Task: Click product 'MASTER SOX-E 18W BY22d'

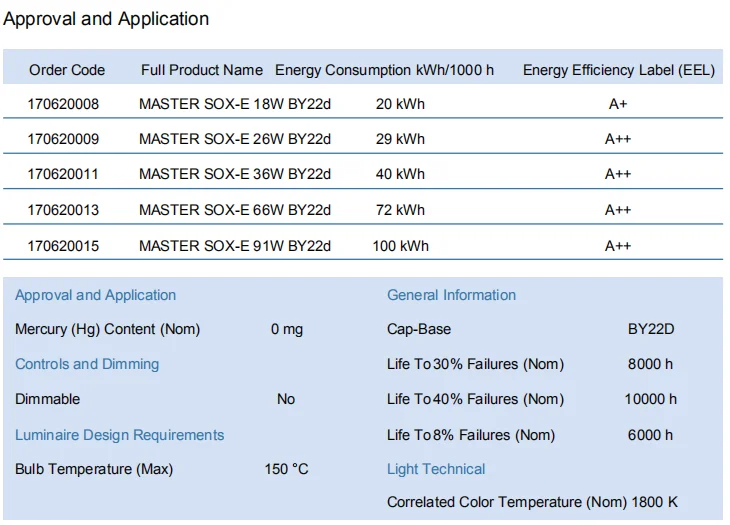Action: 235,104
